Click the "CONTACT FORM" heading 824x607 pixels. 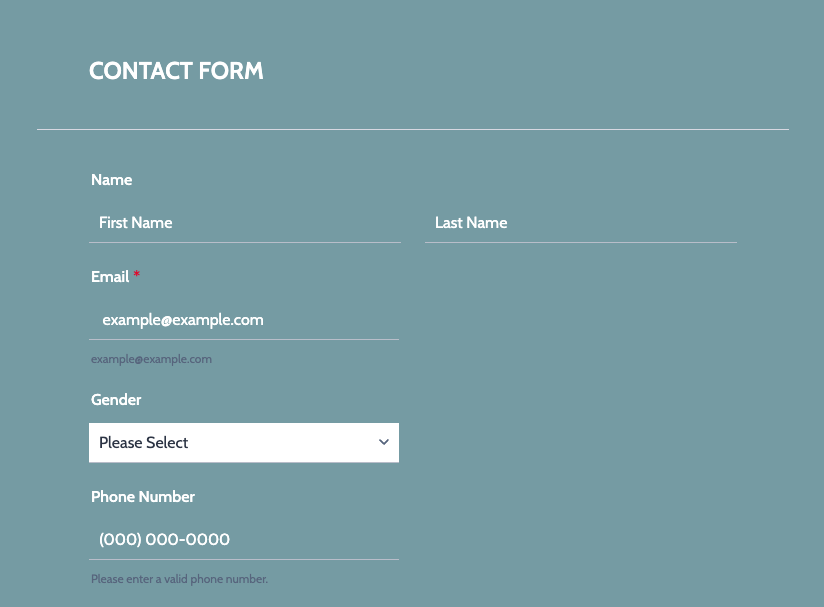[x=176, y=71]
